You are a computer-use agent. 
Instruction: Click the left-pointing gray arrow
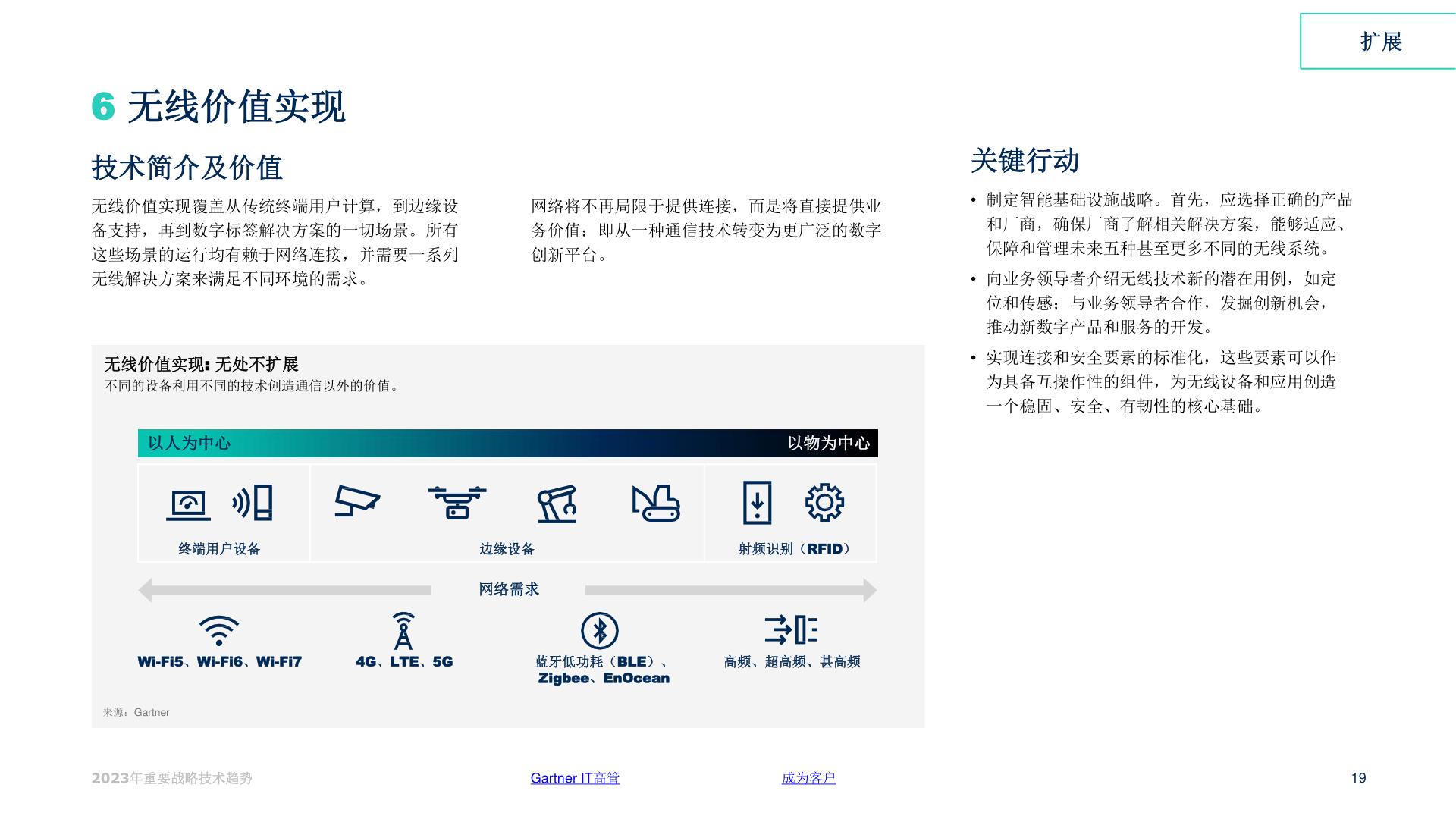click(284, 590)
